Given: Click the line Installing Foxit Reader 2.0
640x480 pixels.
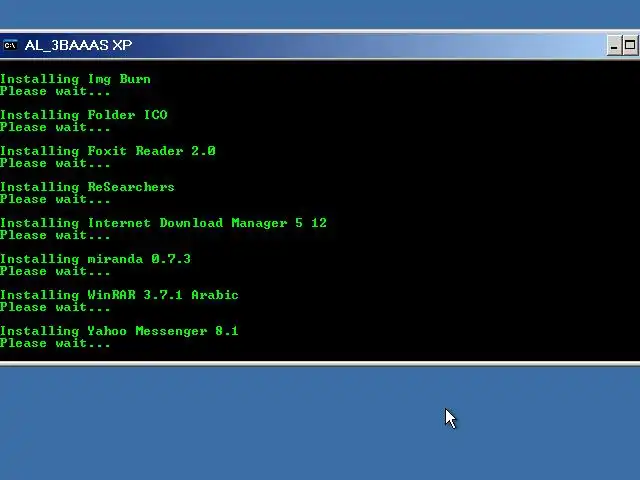Looking at the screenshot, I should [108, 151].
